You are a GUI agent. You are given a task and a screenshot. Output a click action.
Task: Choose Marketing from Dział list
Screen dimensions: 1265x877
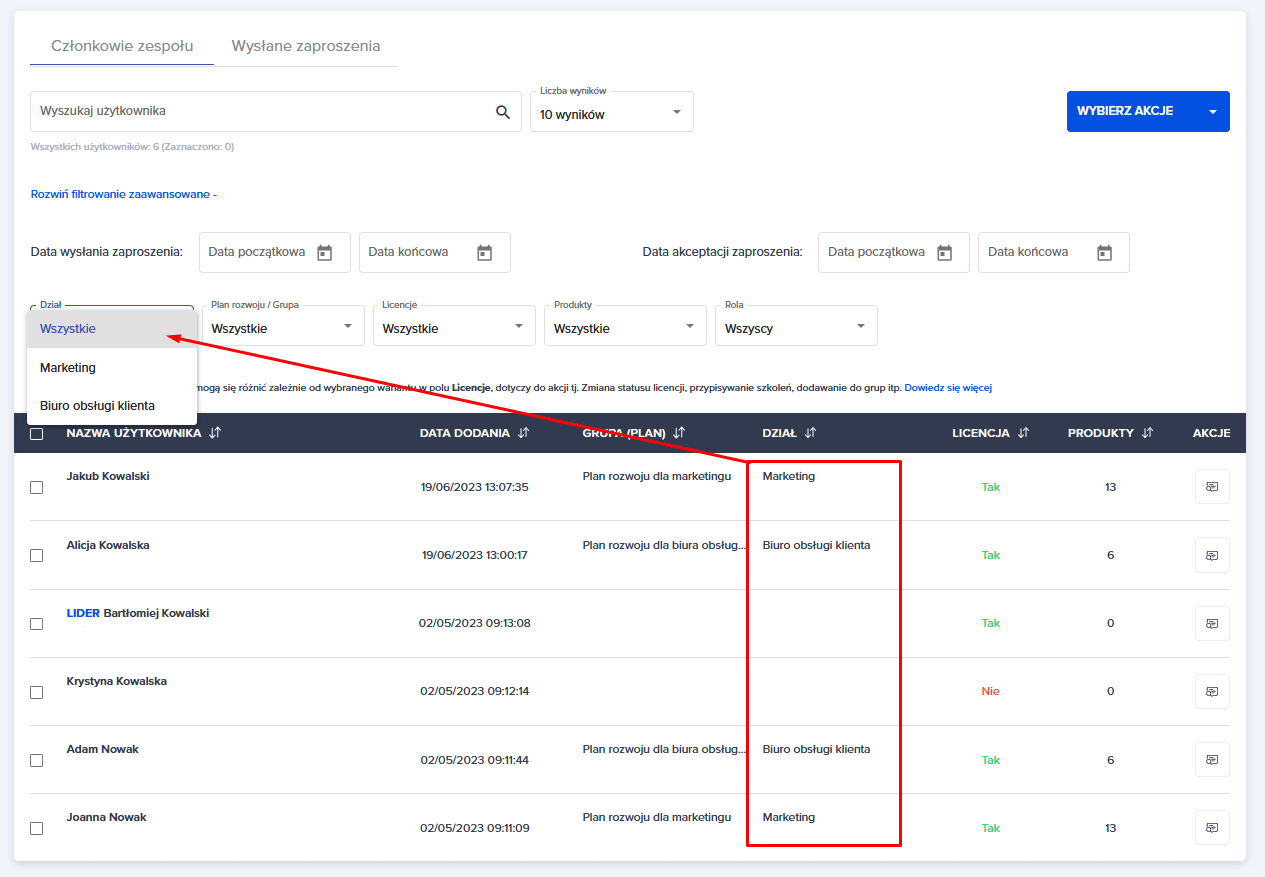click(x=68, y=368)
